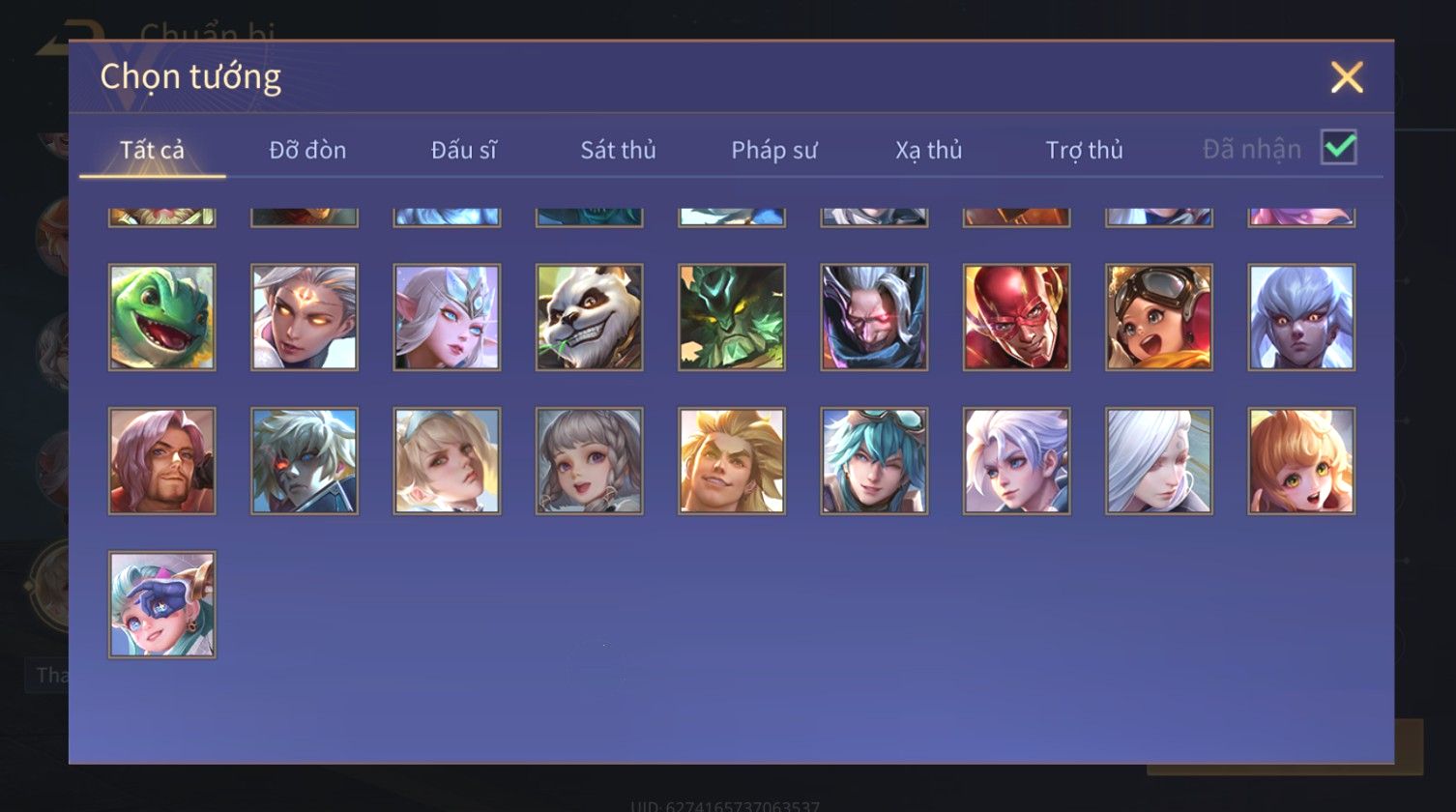
Task: Pick the pink-haired bearded man hero
Action: click(161, 460)
